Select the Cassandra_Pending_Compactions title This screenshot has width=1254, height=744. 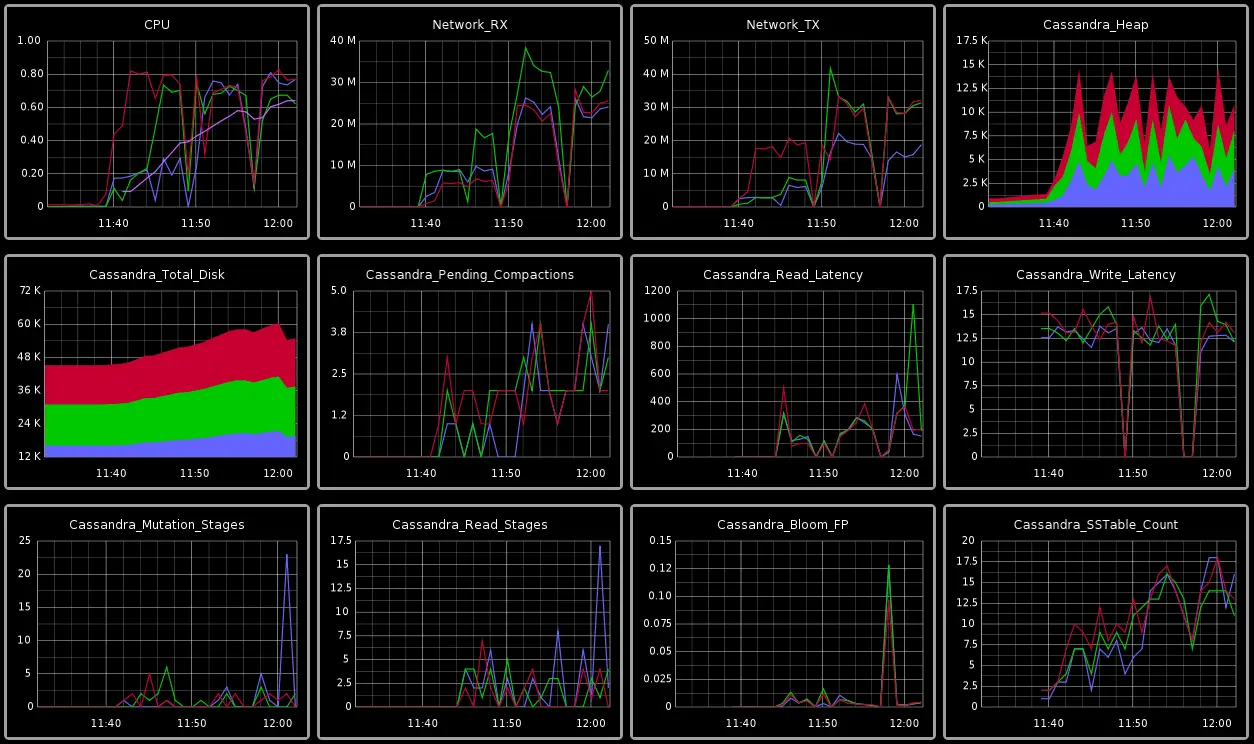coord(470,274)
